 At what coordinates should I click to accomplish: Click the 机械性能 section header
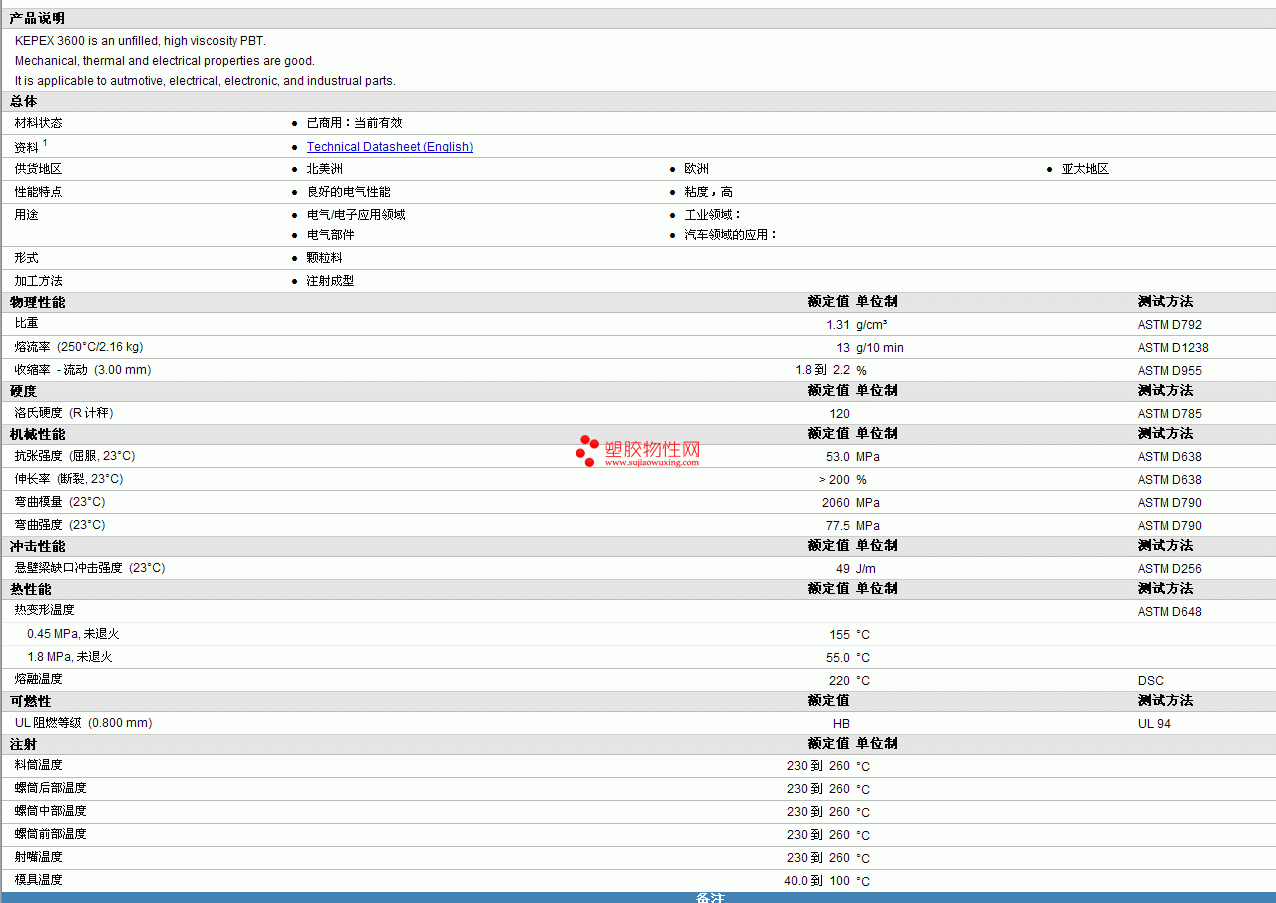37,434
